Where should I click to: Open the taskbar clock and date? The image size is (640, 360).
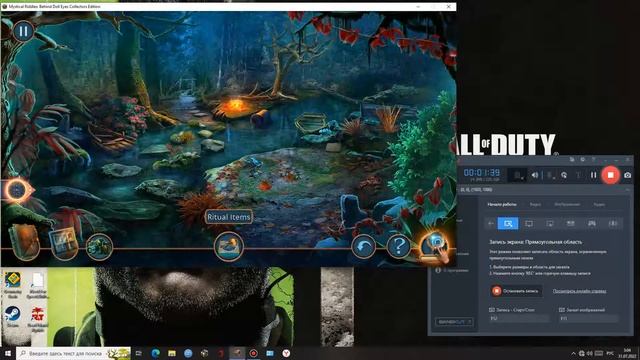point(627,353)
